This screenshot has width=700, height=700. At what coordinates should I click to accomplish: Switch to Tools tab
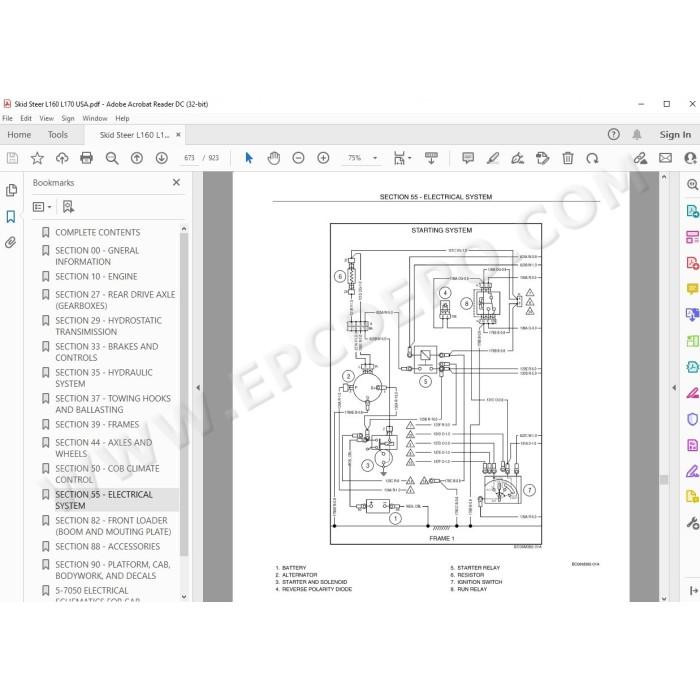click(x=58, y=134)
